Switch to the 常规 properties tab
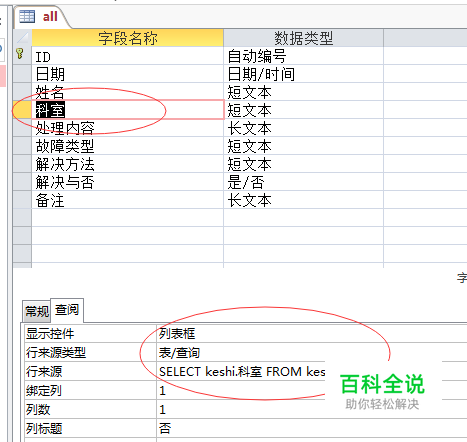Image resolution: width=467 pixels, height=442 pixels. 37,311
